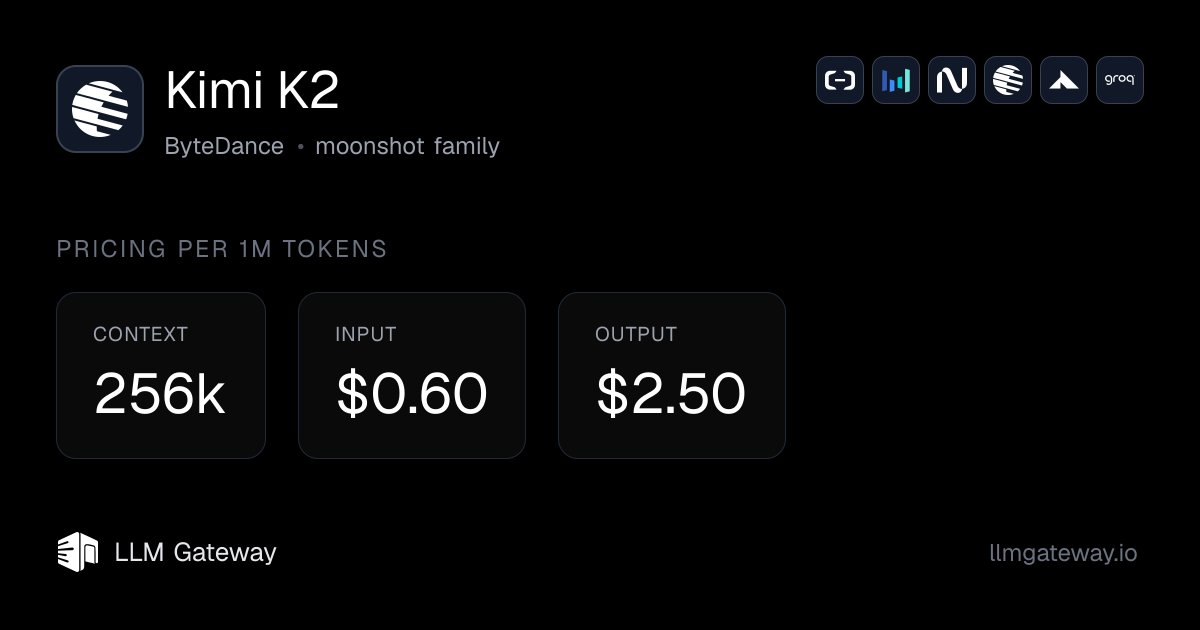Click the Kimi K2 title
The image size is (1200, 630).
tap(252, 92)
